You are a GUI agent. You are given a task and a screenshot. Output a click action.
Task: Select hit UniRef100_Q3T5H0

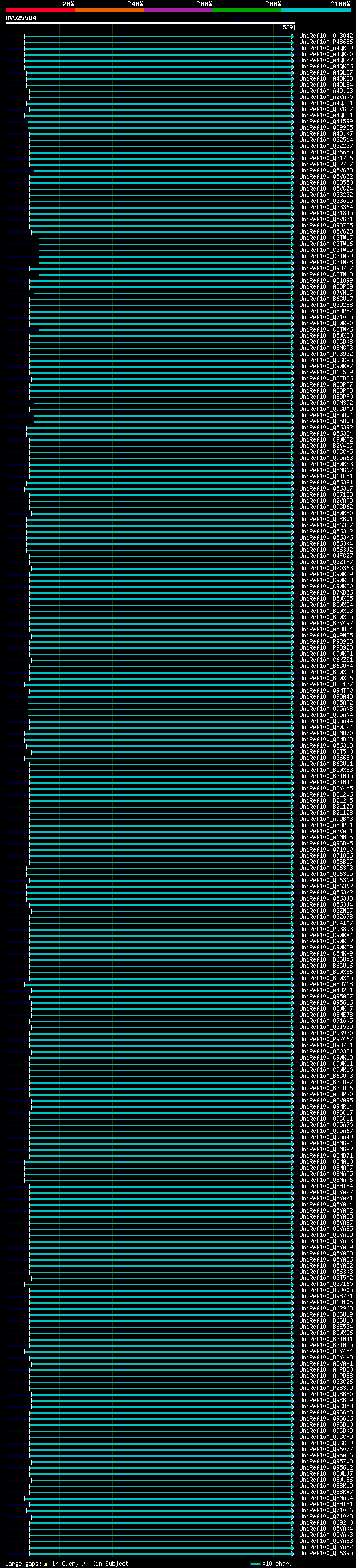point(326,753)
